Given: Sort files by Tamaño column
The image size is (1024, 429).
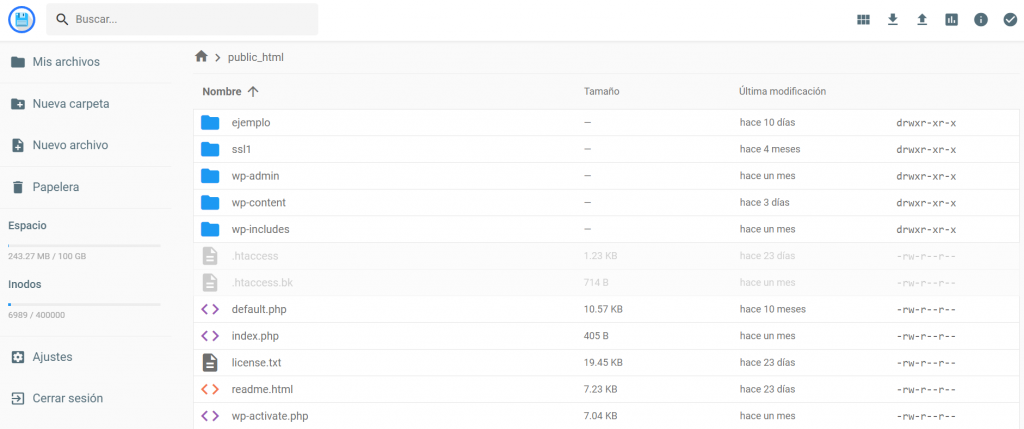Looking at the screenshot, I should [x=601, y=91].
